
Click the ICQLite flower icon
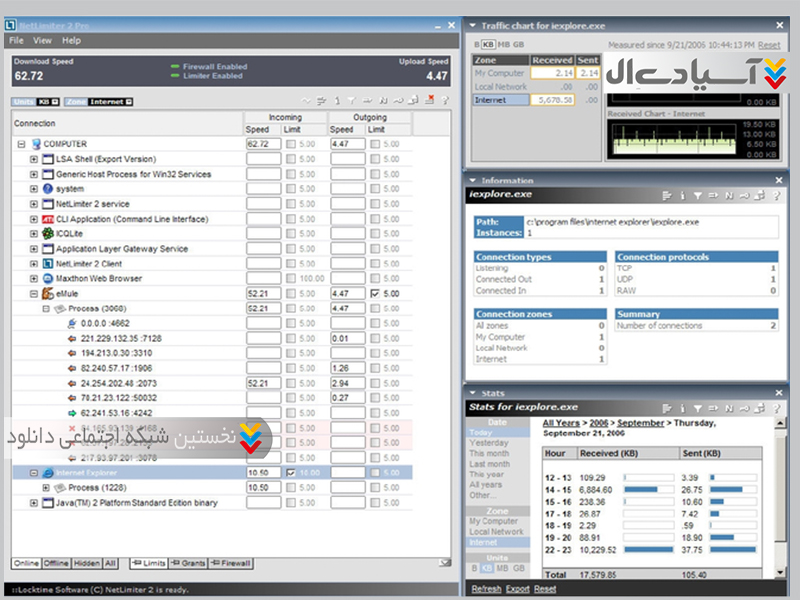pyautogui.click(x=47, y=234)
